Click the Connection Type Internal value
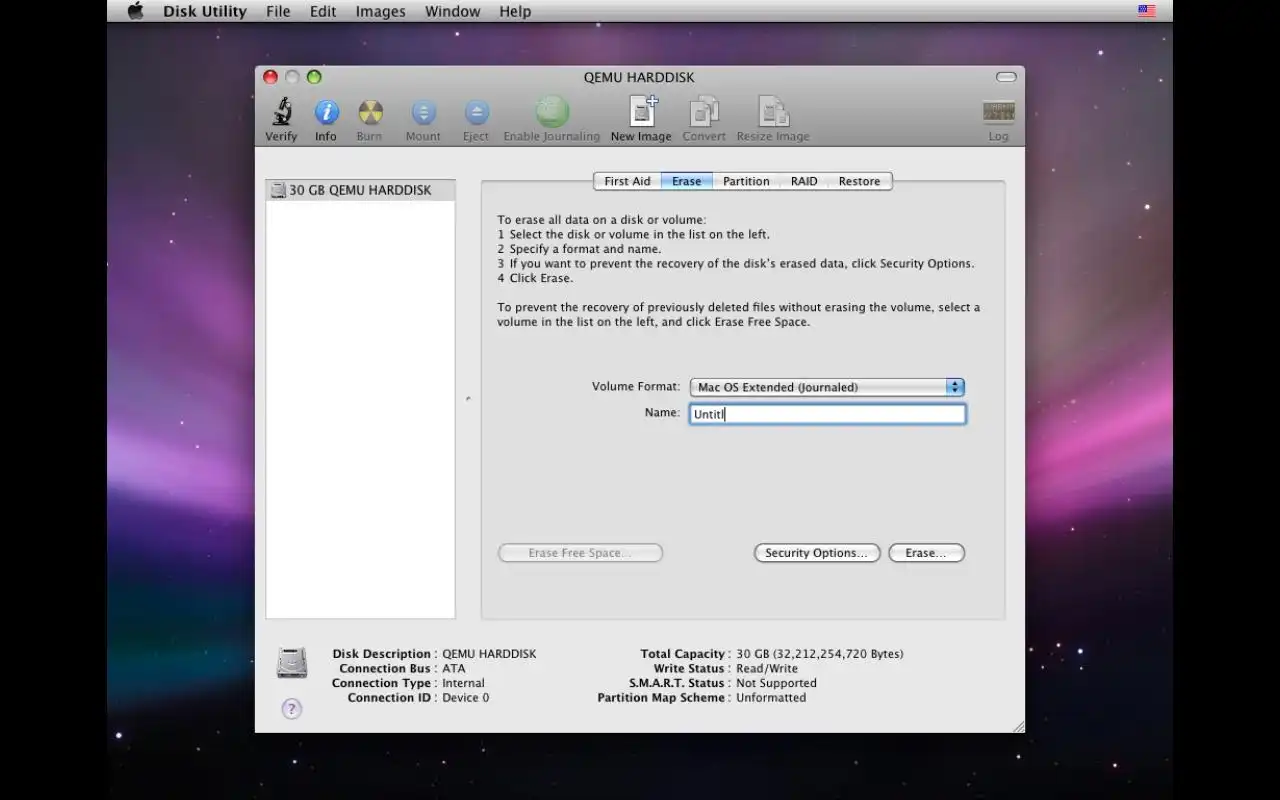 point(464,684)
